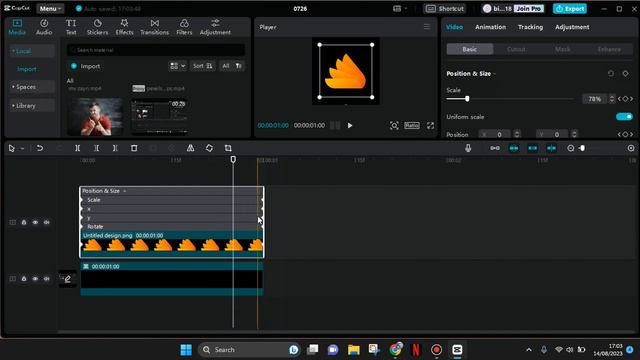Click the rotate tool in timeline toolbar

(x=209, y=148)
